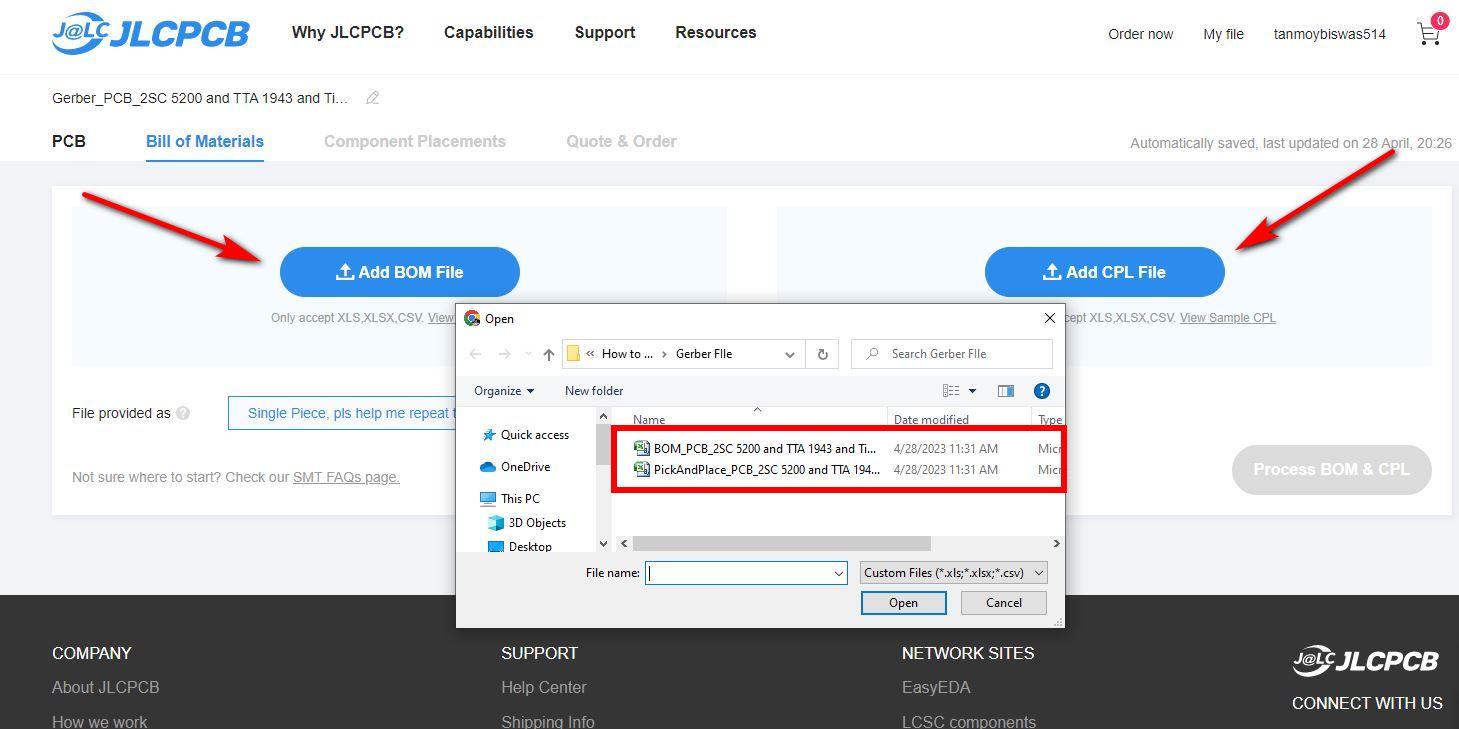Click the Add BOM File button
1459x729 pixels.
400,272
